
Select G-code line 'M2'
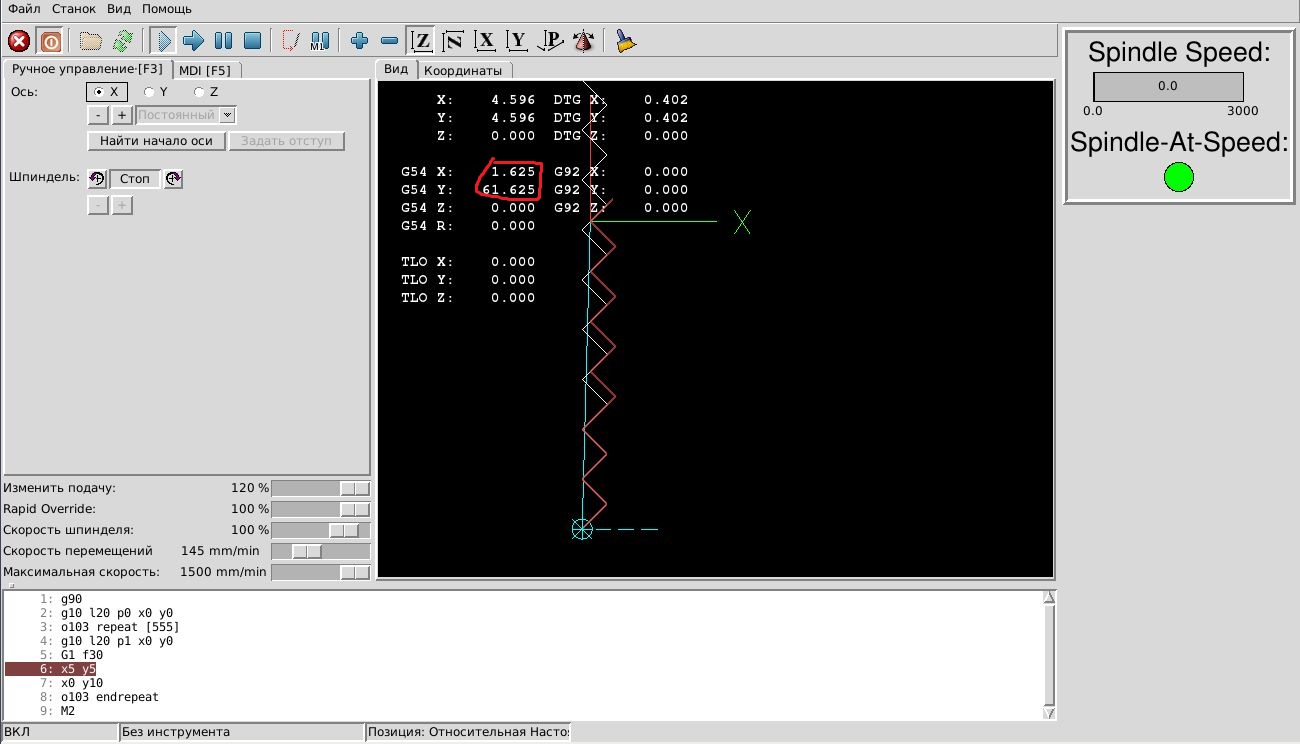click(68, 711)
